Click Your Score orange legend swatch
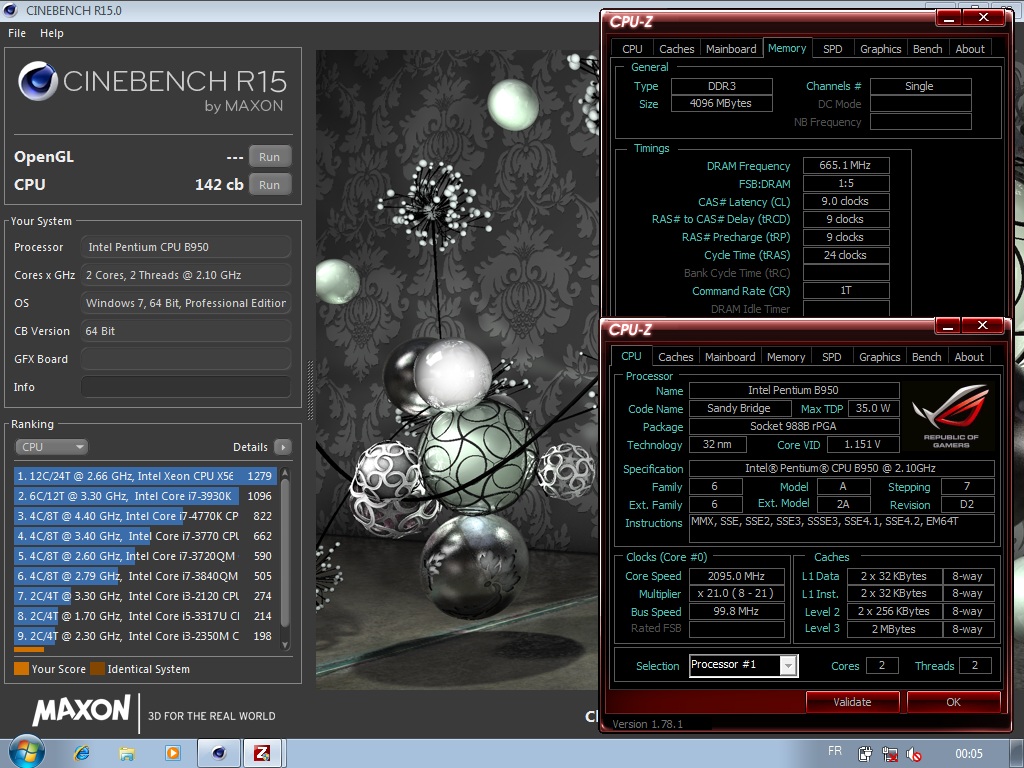This screenshot has height=768, width=1024. coord(22,669)
